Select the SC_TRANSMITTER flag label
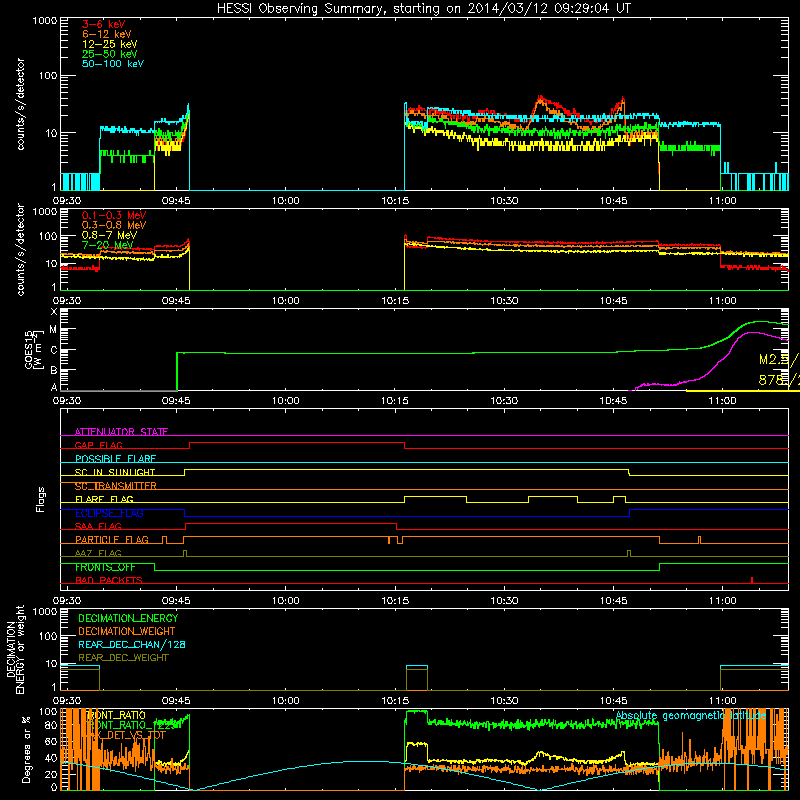Viewport: 800px width, 800px height. (115, 486)
